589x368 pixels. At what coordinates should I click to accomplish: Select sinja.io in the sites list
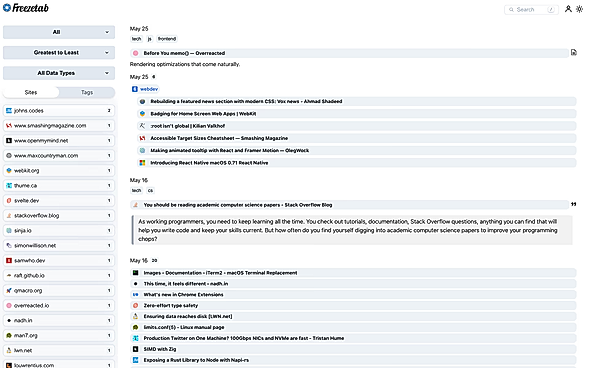click(x=59, y=231)
